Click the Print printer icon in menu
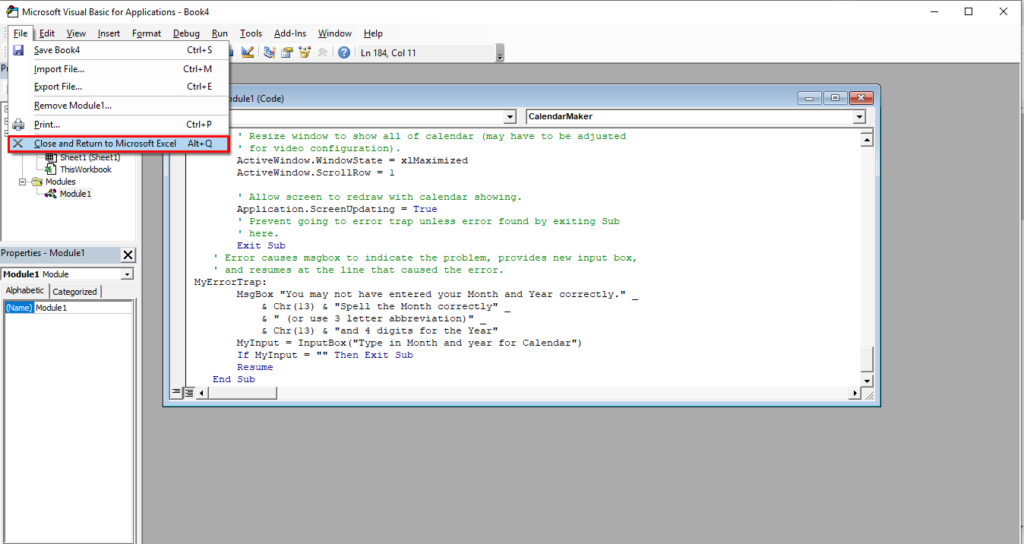 tap(17, 125)
